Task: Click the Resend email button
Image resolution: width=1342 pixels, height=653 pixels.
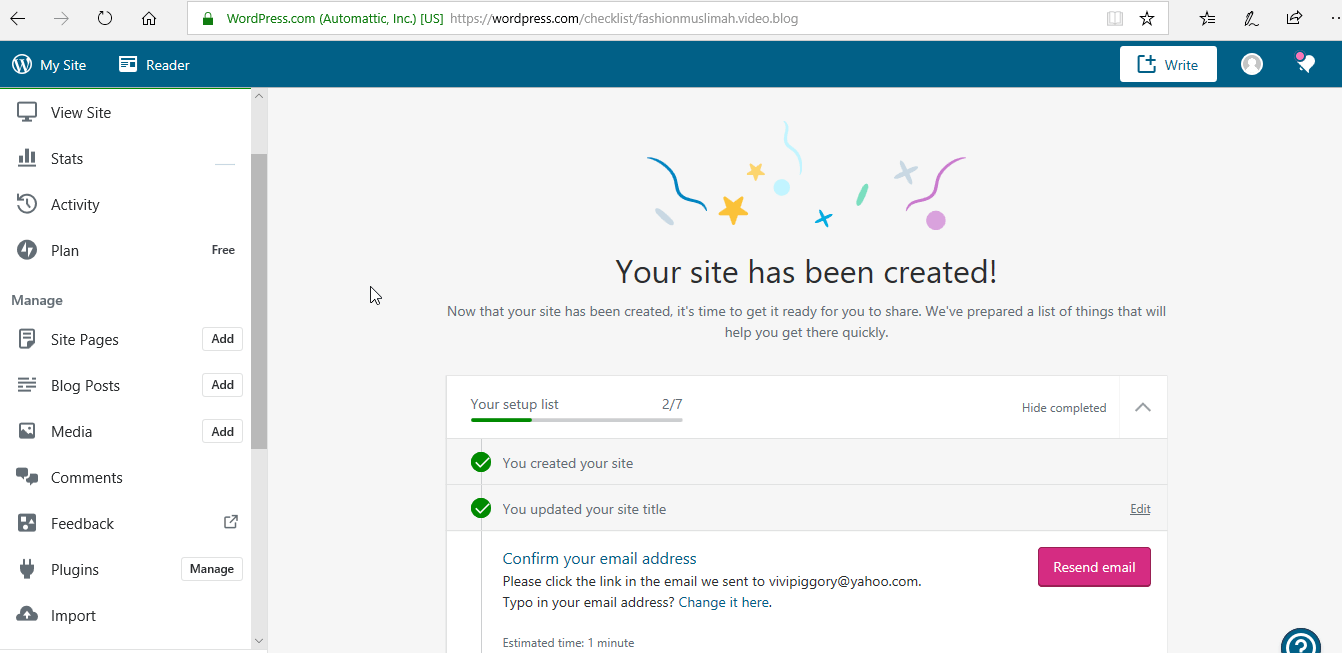Action: (1094, 566)
